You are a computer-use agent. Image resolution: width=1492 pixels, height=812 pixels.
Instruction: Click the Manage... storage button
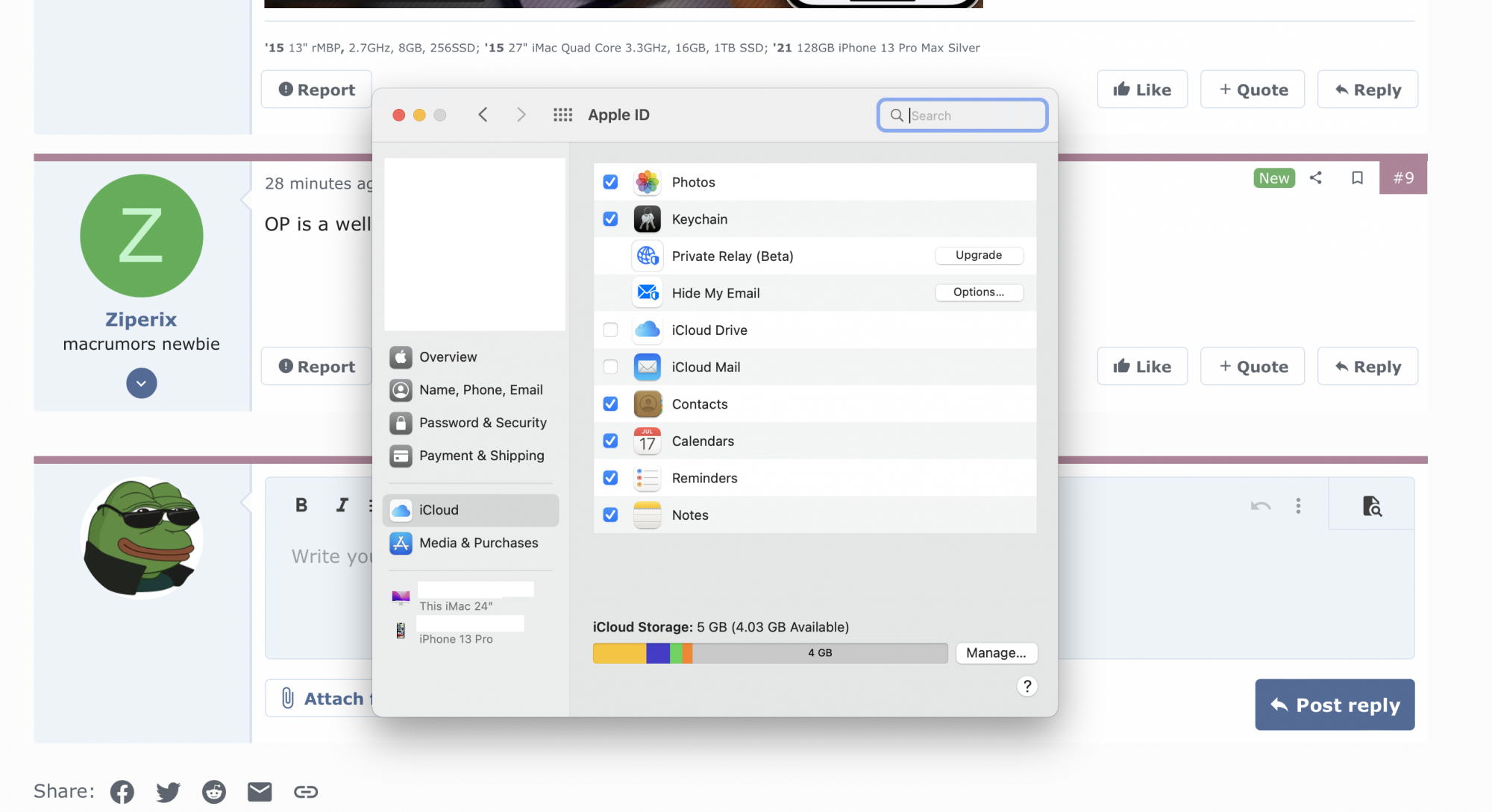coord(996,652)
